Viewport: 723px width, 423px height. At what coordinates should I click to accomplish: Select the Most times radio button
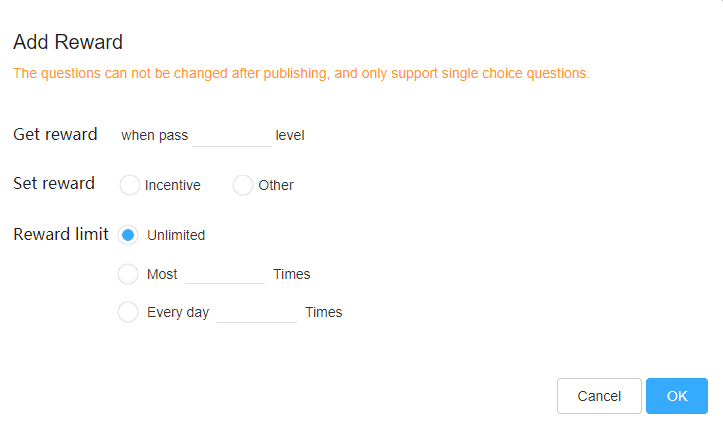coord(128,274)
